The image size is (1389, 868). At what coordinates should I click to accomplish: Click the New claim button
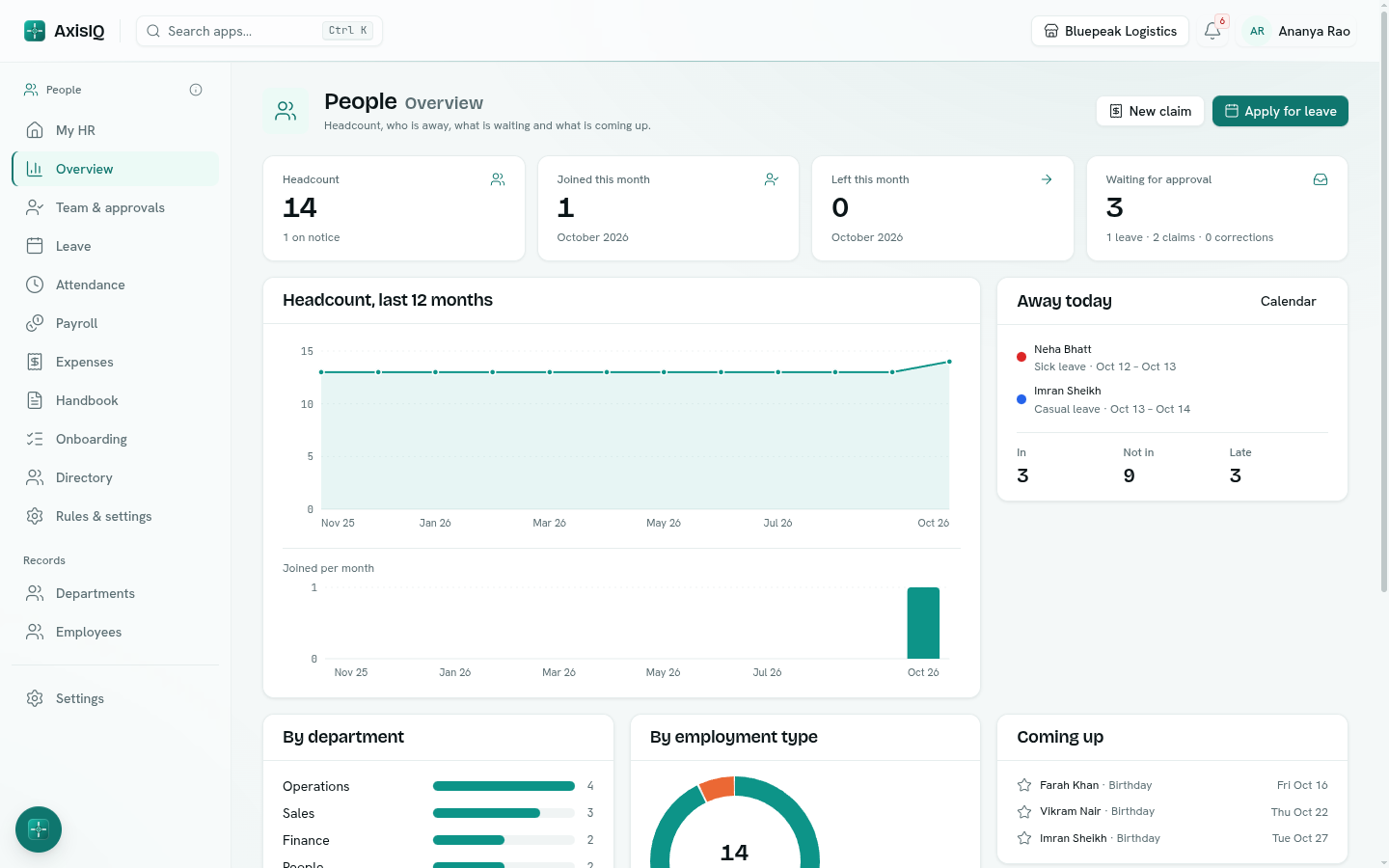(x=1150, y=111)
